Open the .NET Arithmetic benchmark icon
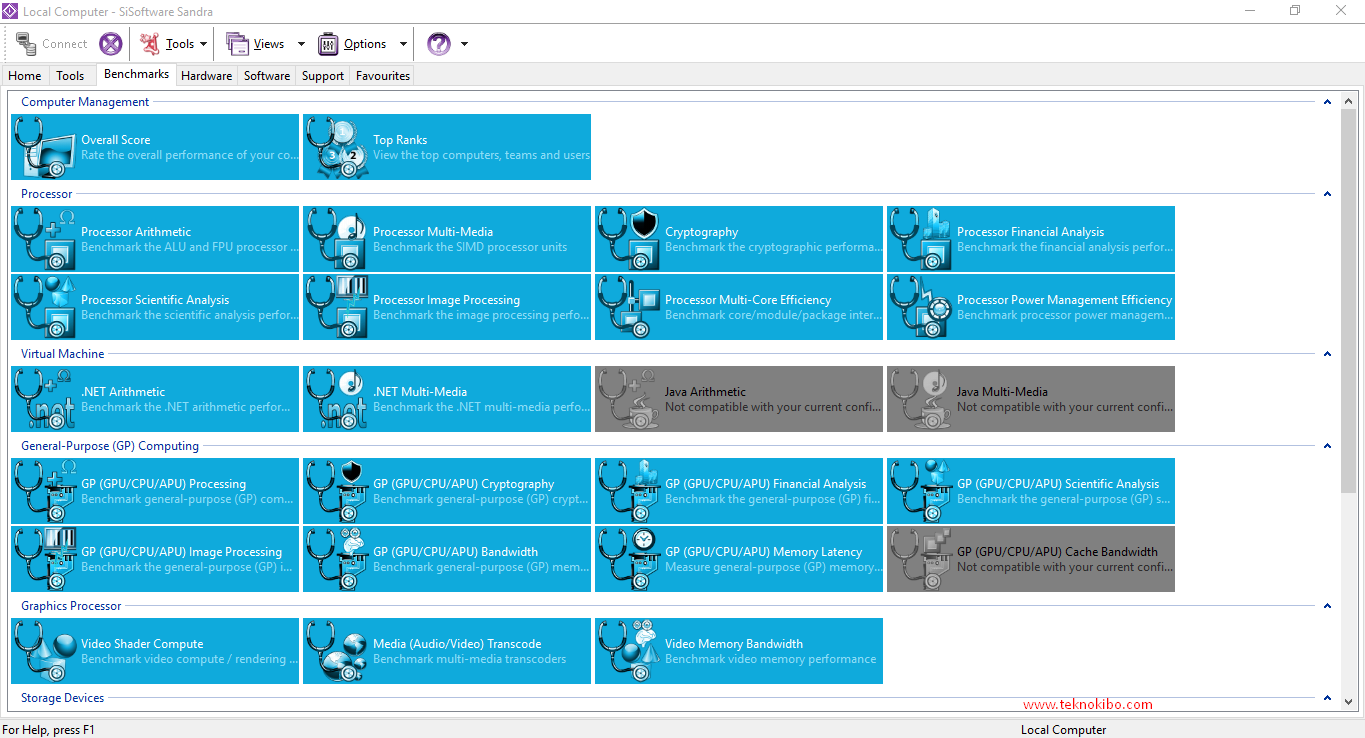This screenshot has width=1365, height=738. [44, 399]
